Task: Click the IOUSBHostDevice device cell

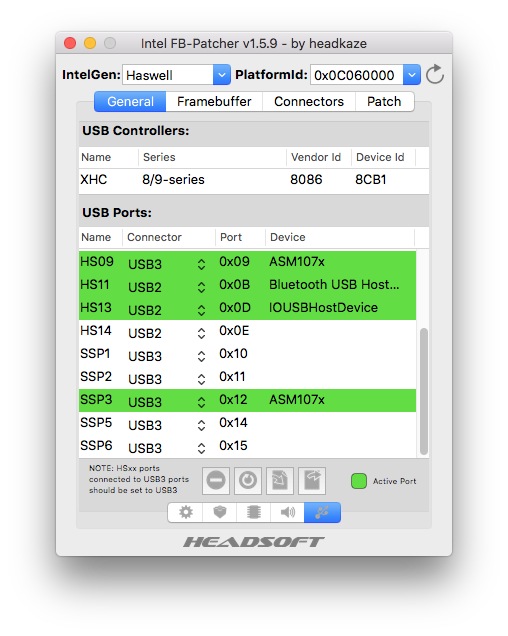Action: [323, 308]
